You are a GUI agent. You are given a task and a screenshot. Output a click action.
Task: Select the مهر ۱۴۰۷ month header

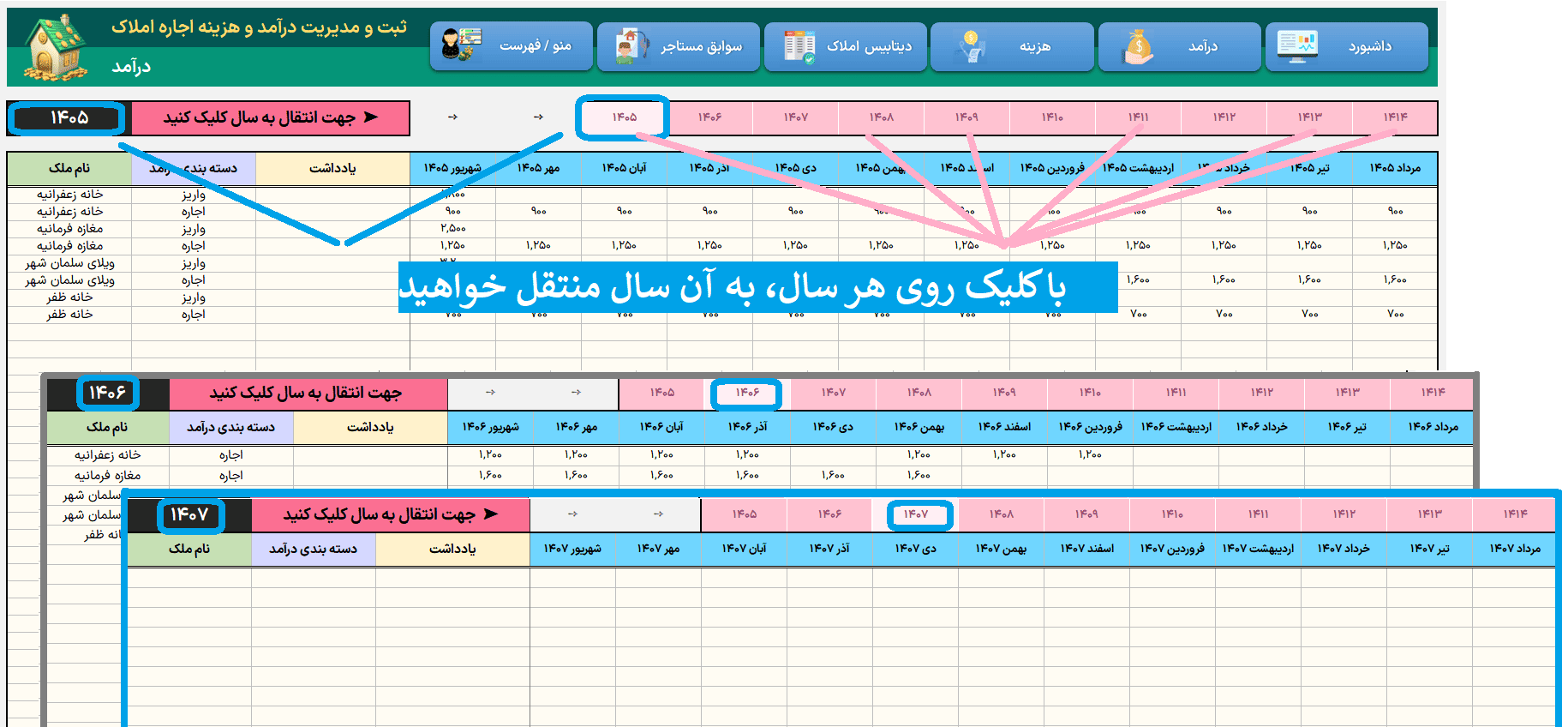click(658, 549)
